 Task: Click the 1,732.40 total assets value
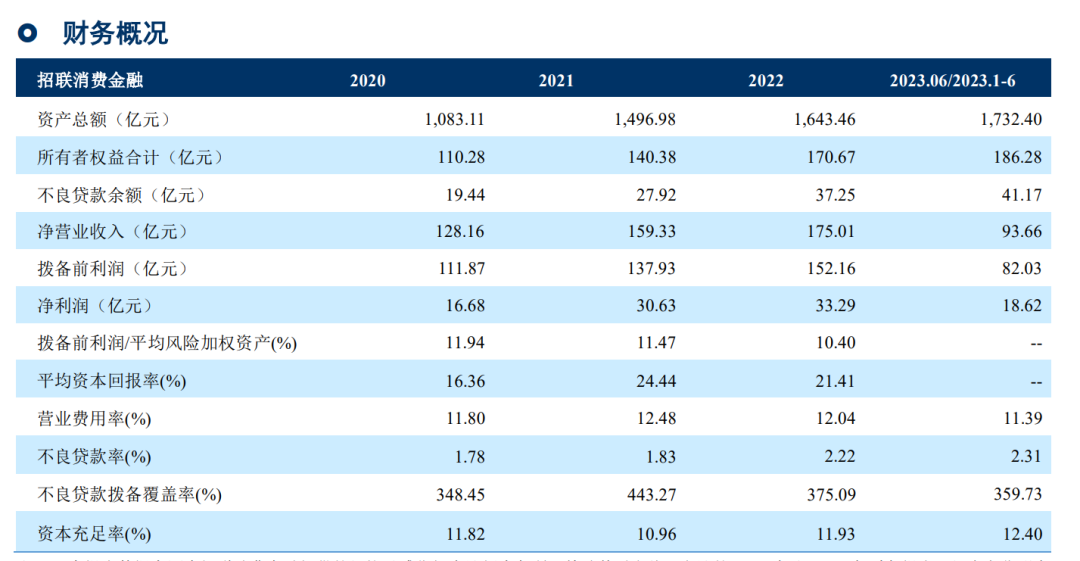coord(1007,119)
